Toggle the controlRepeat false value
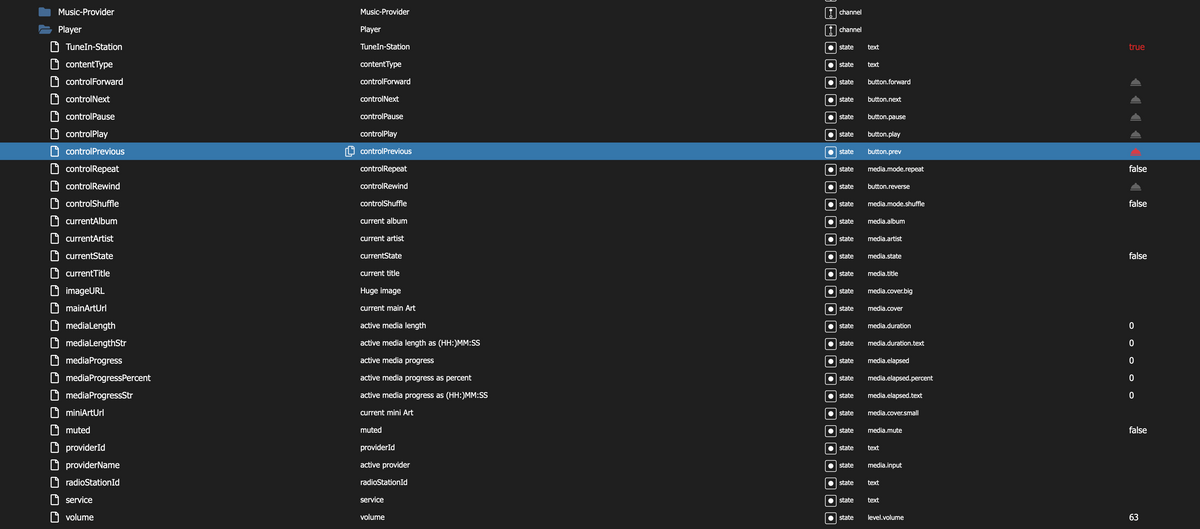1200x529 pixels. pyautogui.click(x=1137, y=169)
